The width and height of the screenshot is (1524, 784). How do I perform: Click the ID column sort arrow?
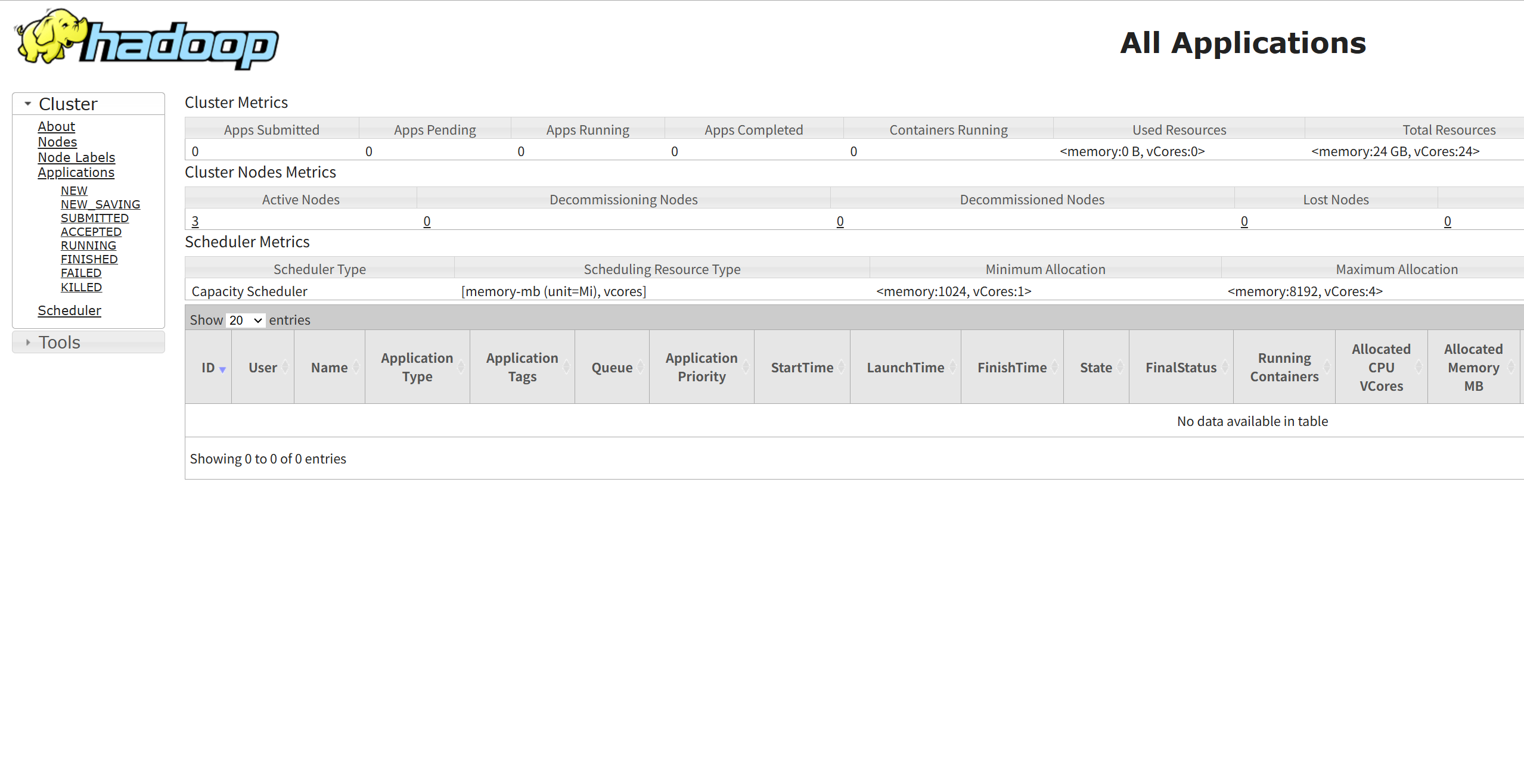[x=222, y=369]
